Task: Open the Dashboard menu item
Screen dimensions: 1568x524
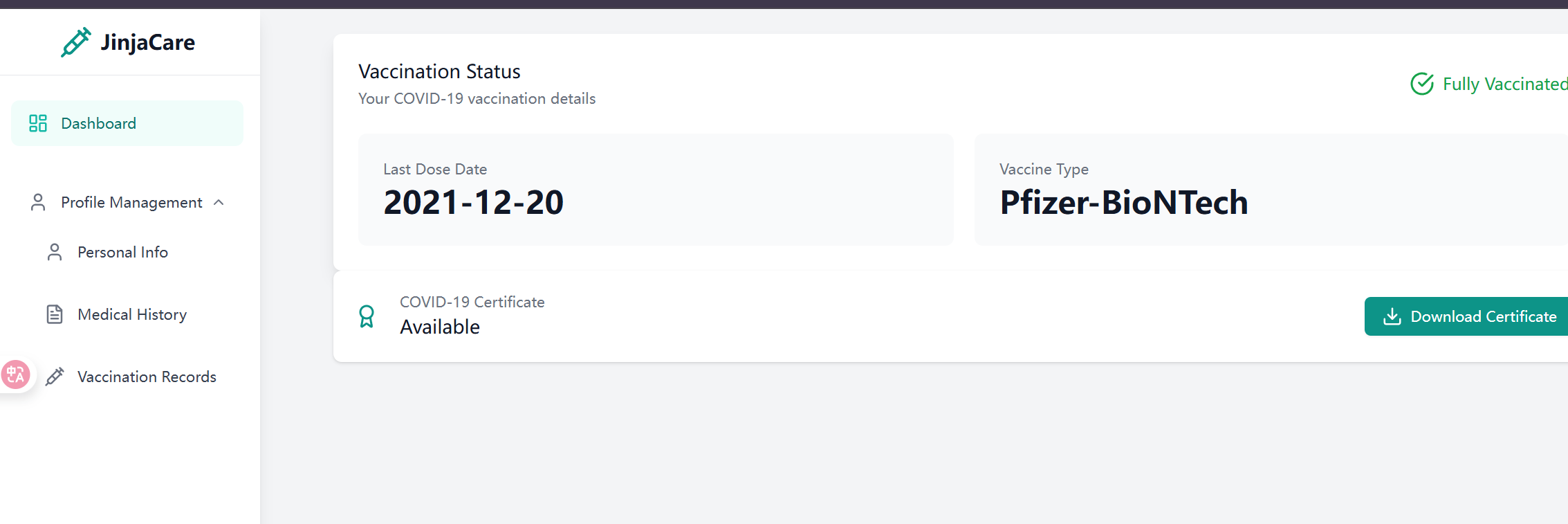Action: 99,123
